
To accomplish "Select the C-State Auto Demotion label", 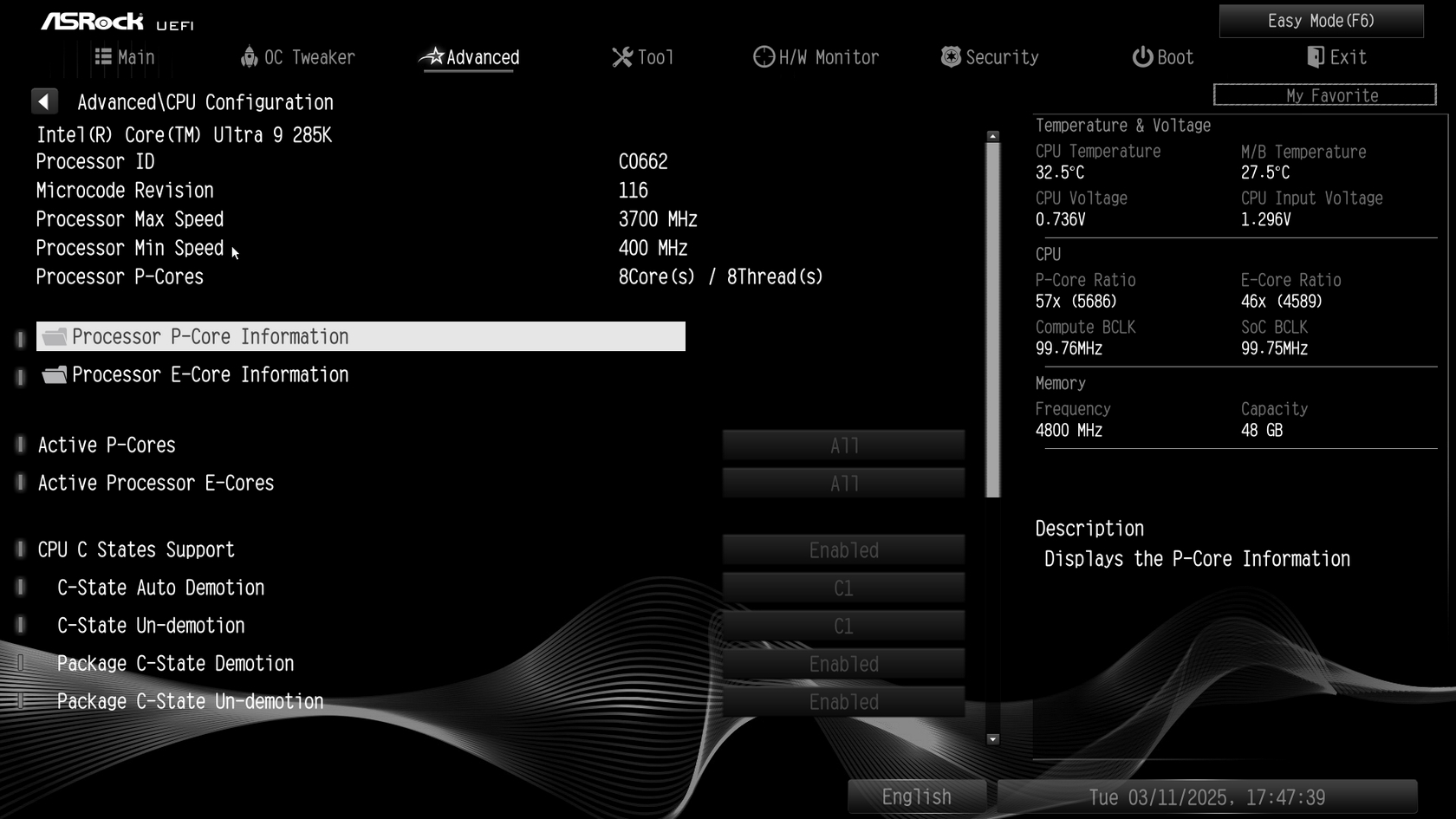I will (160, 588).
